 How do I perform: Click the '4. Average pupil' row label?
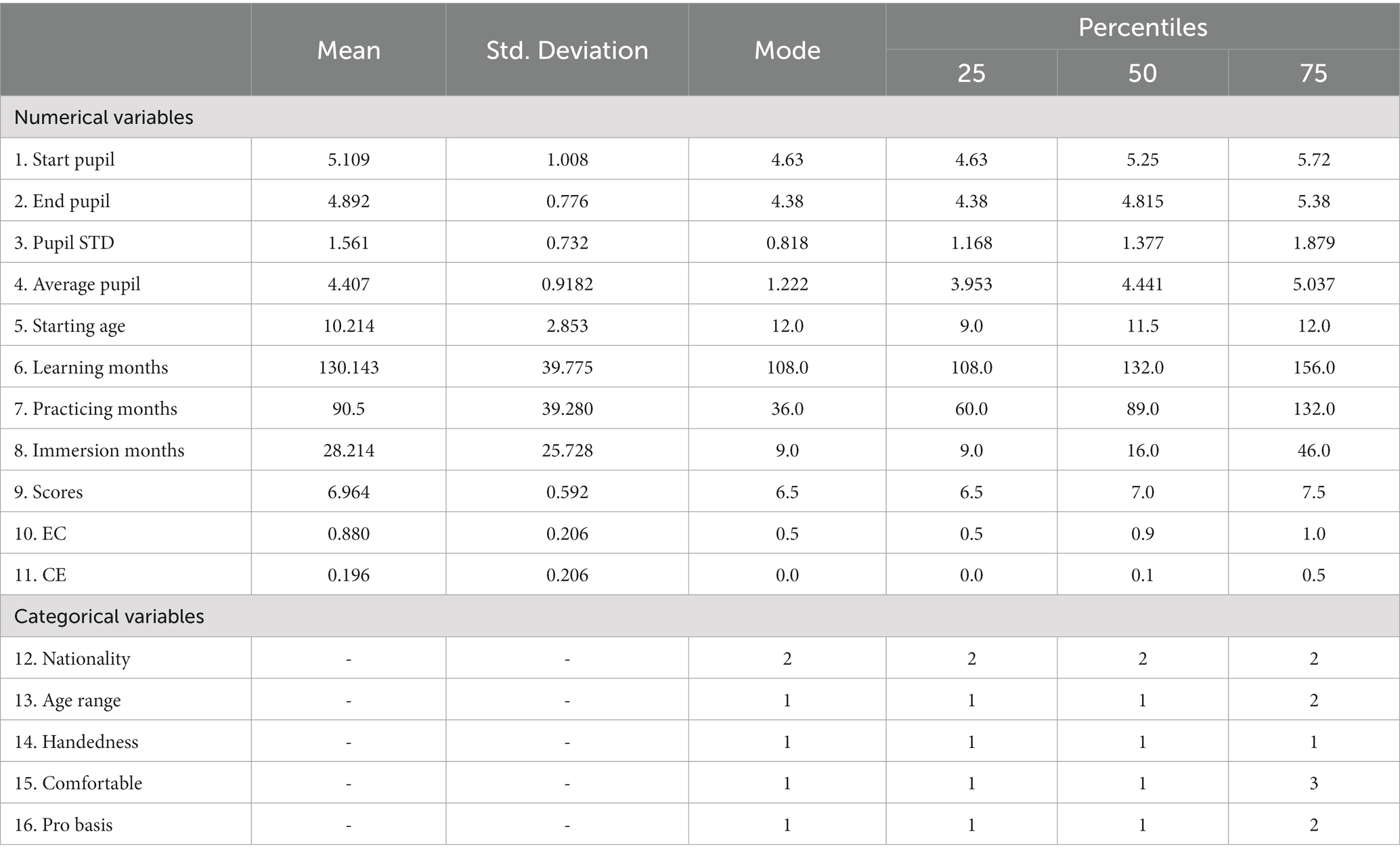(x=77, y=284)
